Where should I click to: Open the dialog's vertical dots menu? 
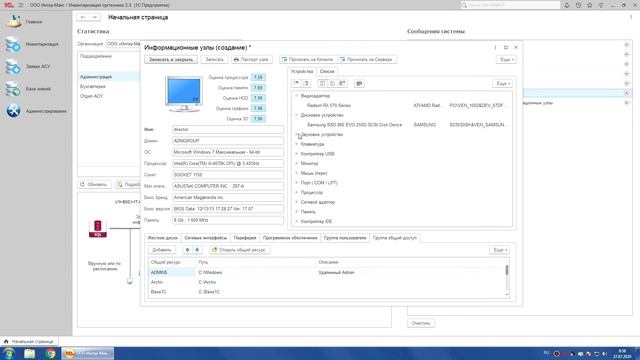495,47
